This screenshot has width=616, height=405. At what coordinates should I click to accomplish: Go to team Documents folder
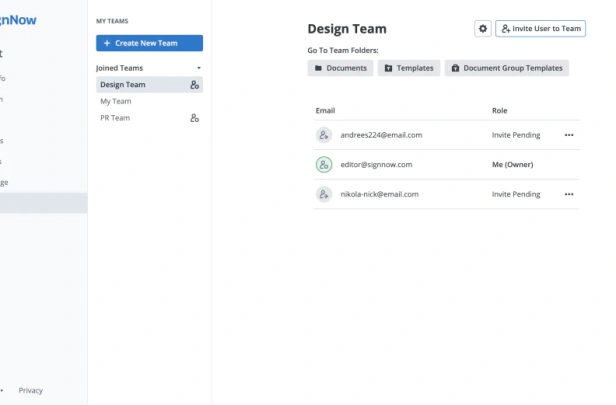coord(340,68)
